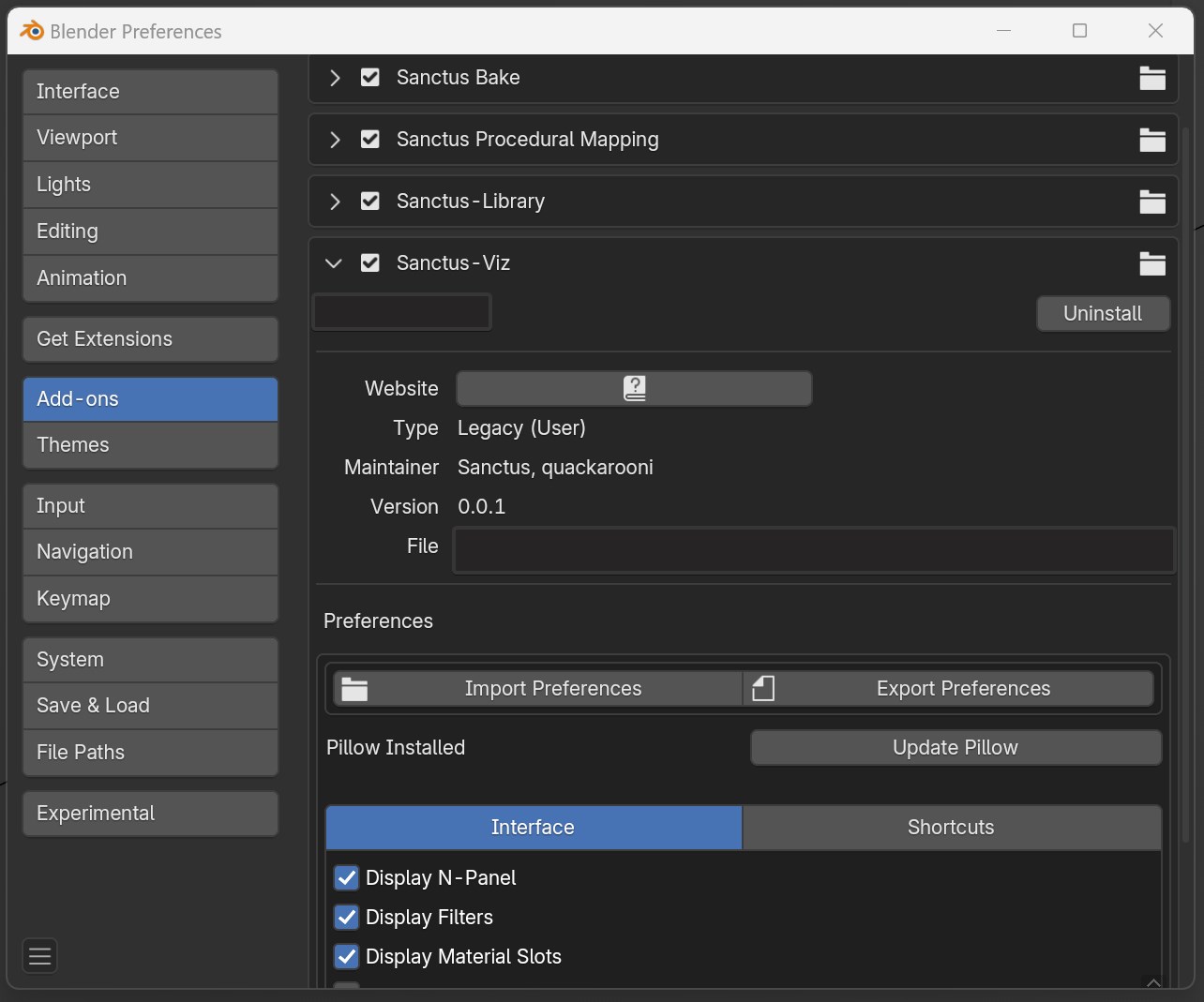
Task: Toggle the Display Filters checkbox
Action: (x=347, y=917)
